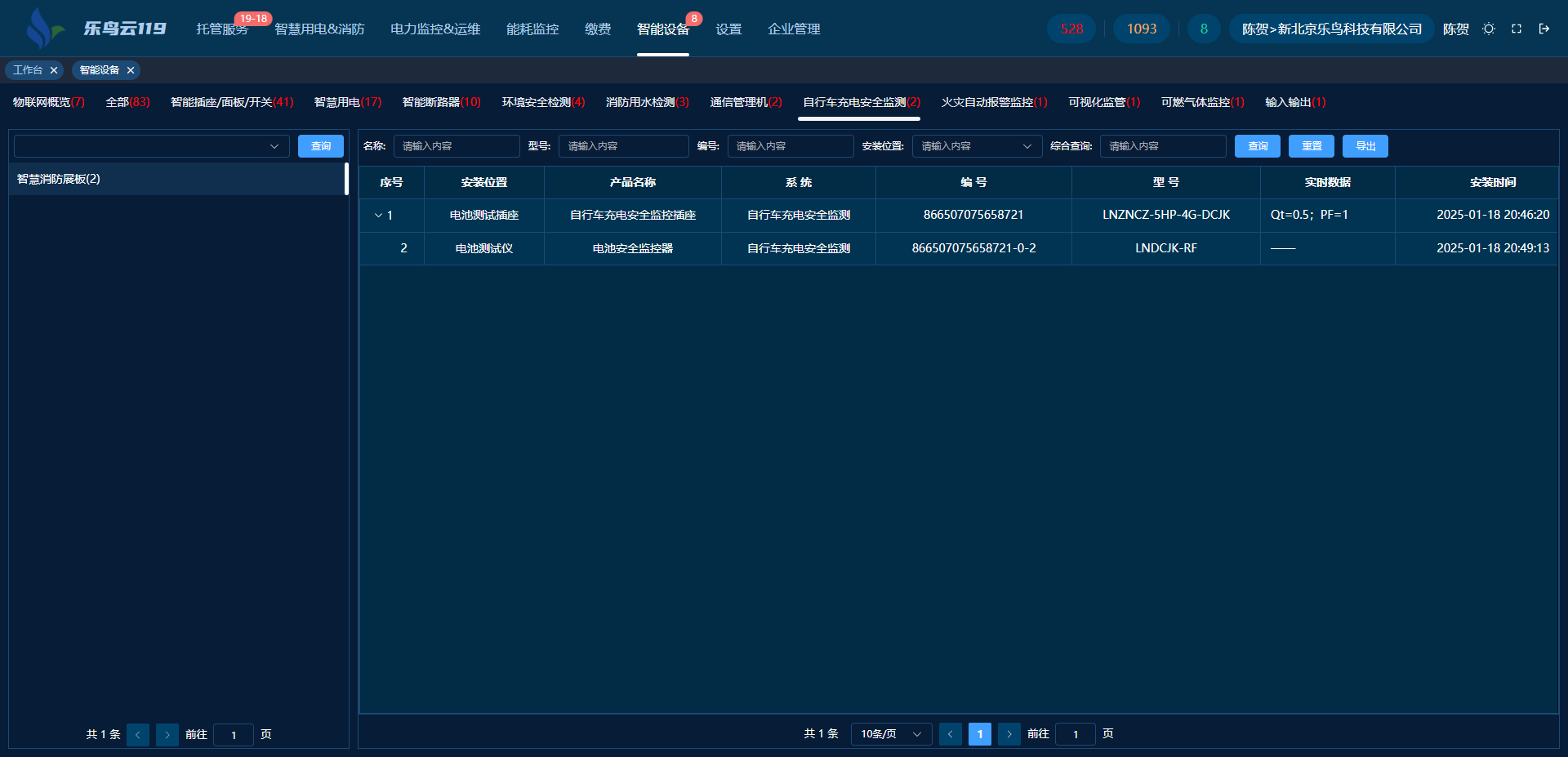The width and height of the screenshot is (1568, 757).
Task: Open the 智能设备 menu
Action: point(663,29)
